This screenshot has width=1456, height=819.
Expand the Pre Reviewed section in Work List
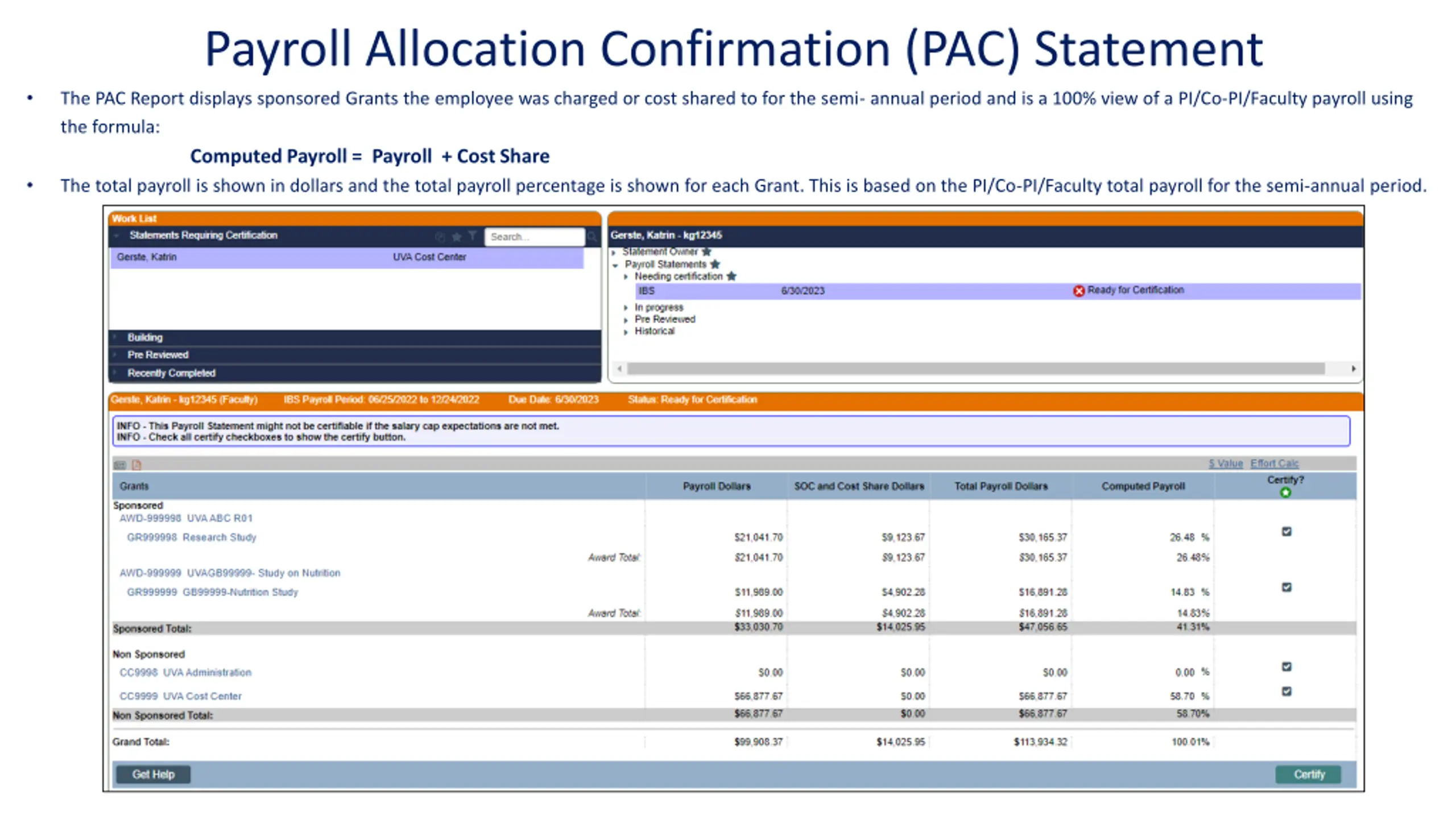(x=115, y=355)
